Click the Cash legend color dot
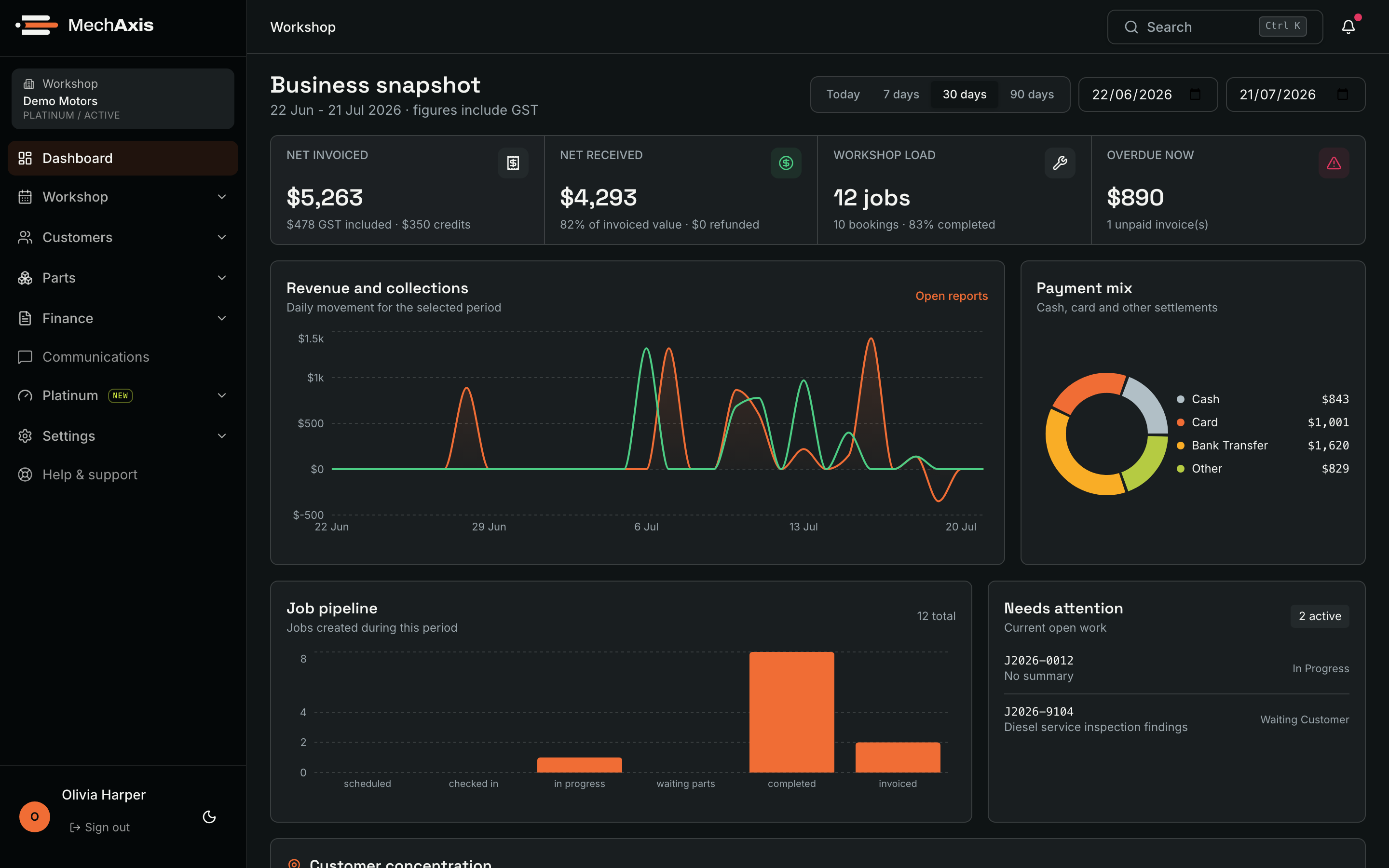Viewport: 1389px width, 868px height. tap(1181, 399)
